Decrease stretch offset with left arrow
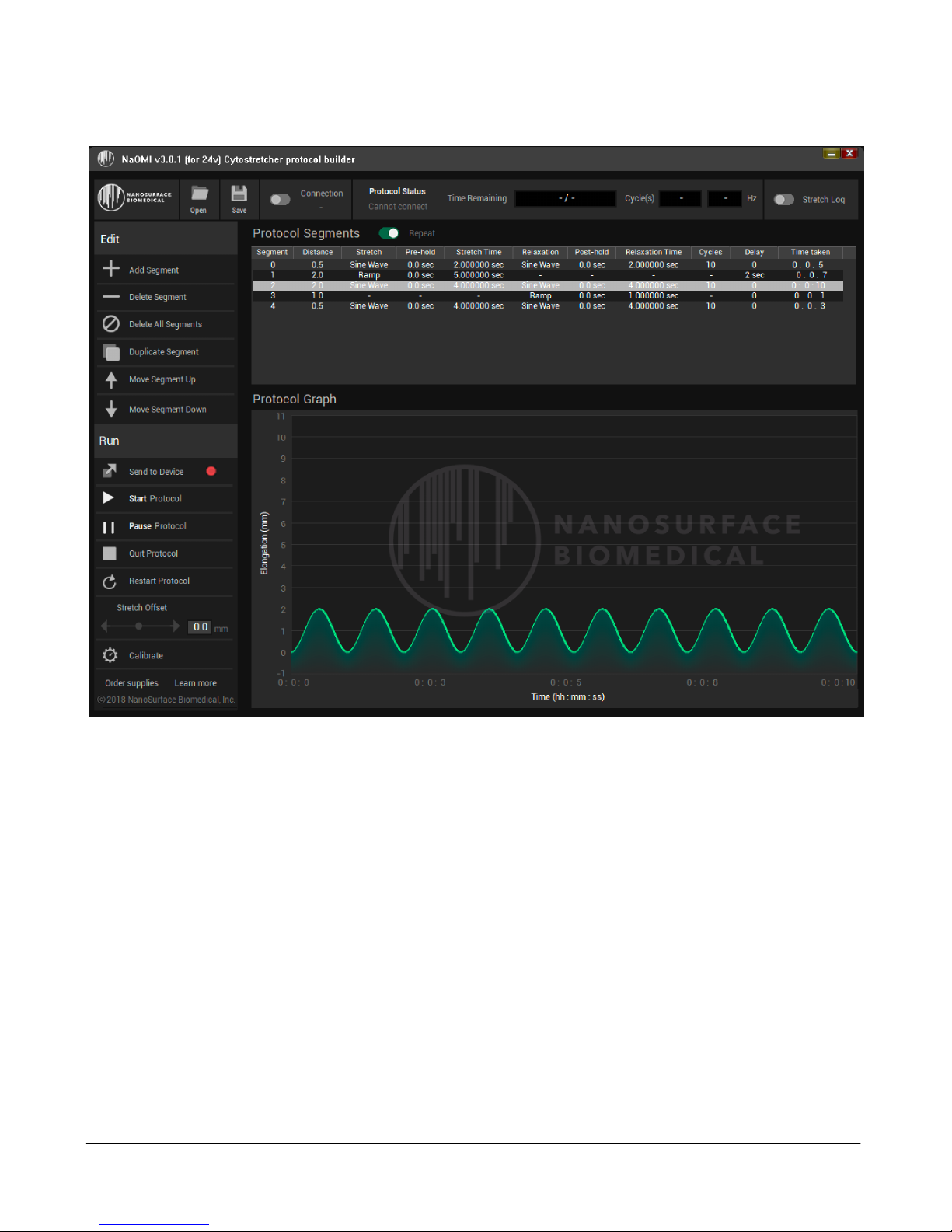This screenshot has height=1232, width=952. pyautogui.click(x=105, y=626)
